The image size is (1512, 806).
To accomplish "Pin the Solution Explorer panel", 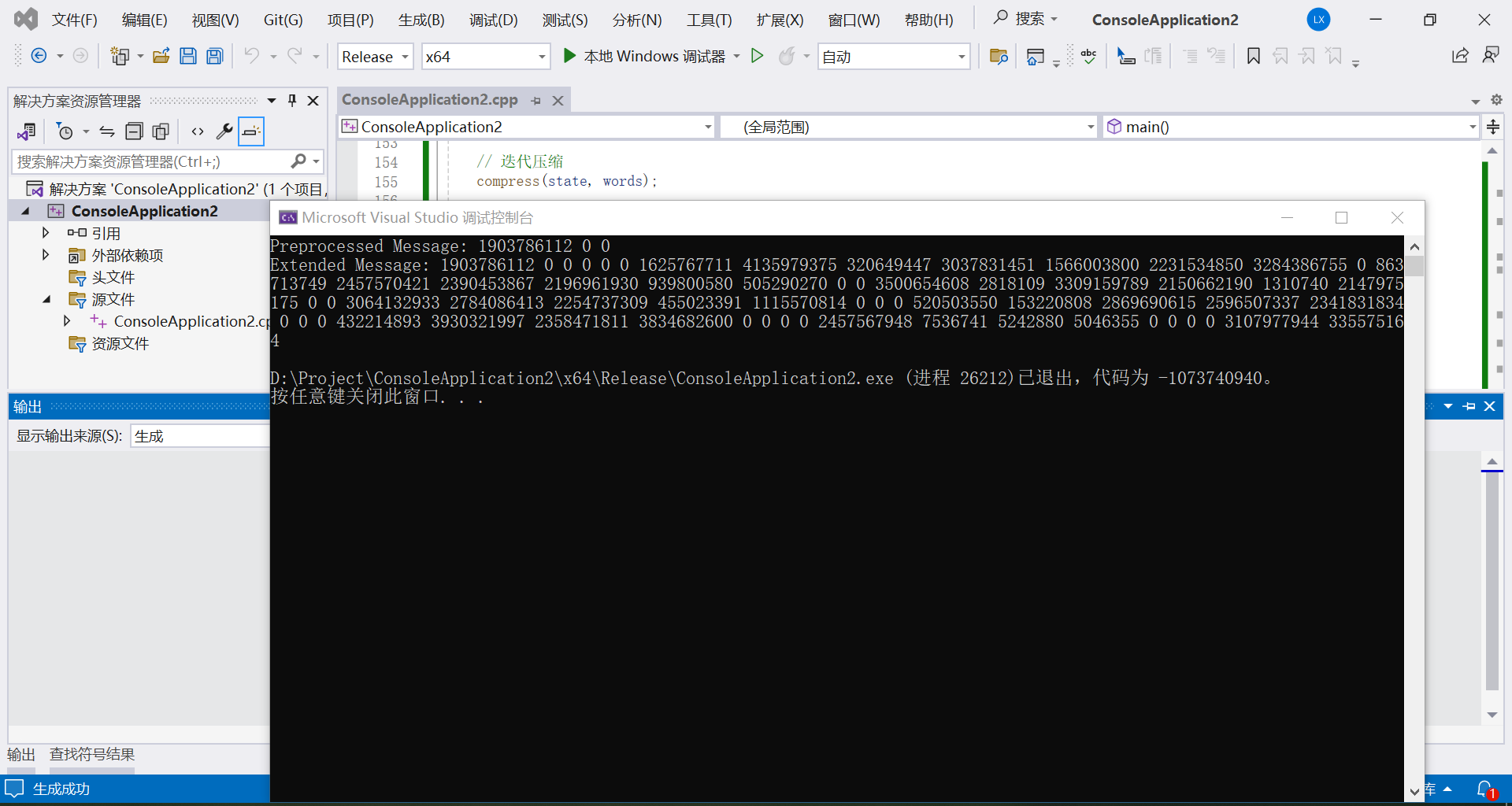I will tap(291, 100).
